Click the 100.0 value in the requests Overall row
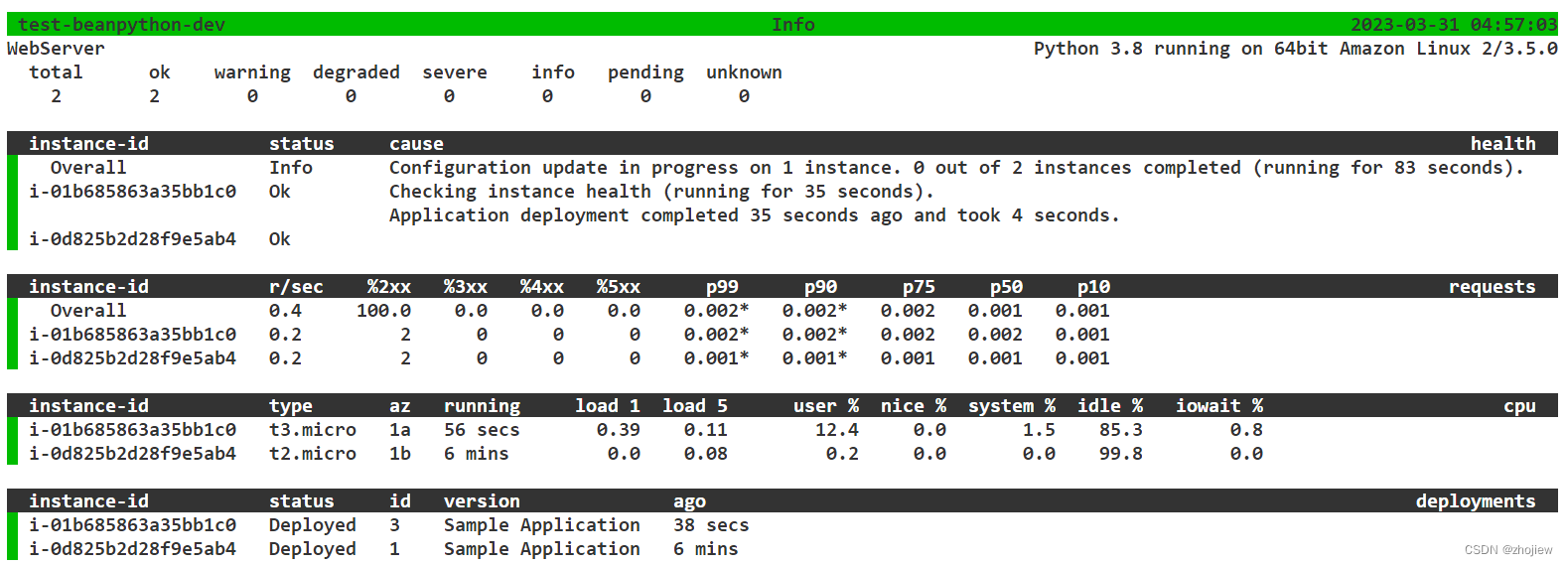This screenshot has width=1568, height=566. coord(383,311)
